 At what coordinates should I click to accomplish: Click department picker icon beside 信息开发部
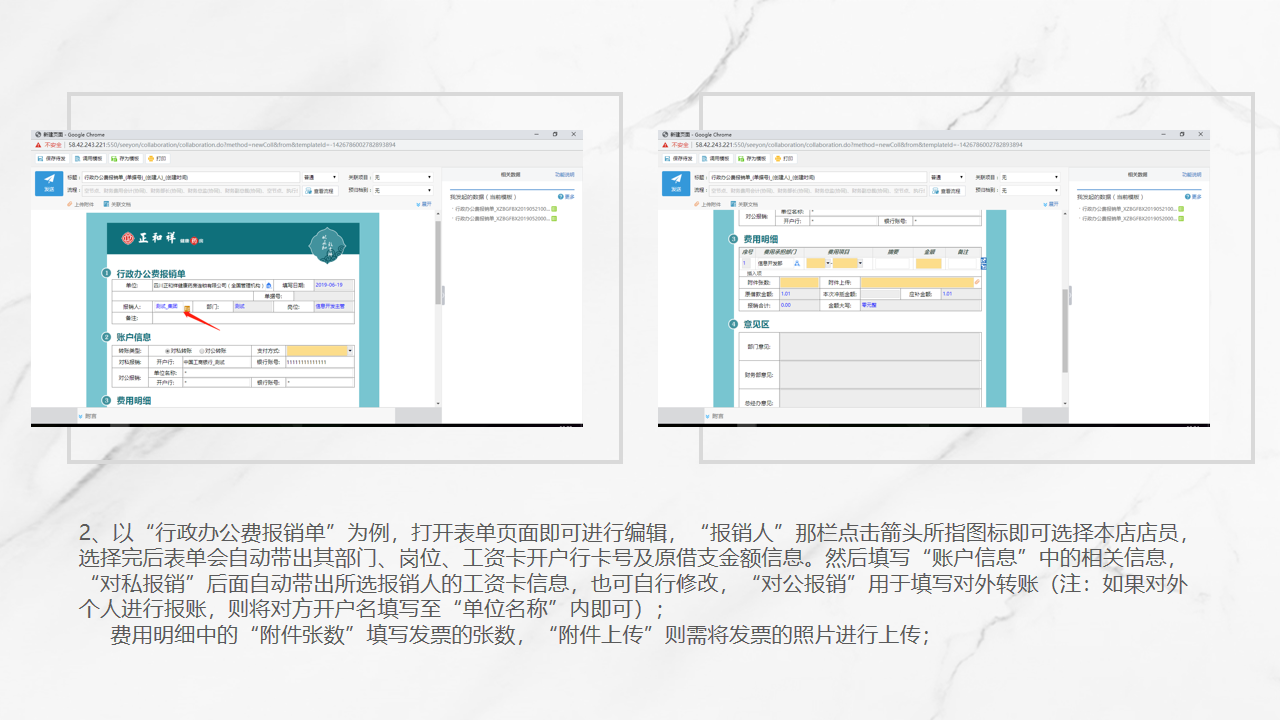797,264
